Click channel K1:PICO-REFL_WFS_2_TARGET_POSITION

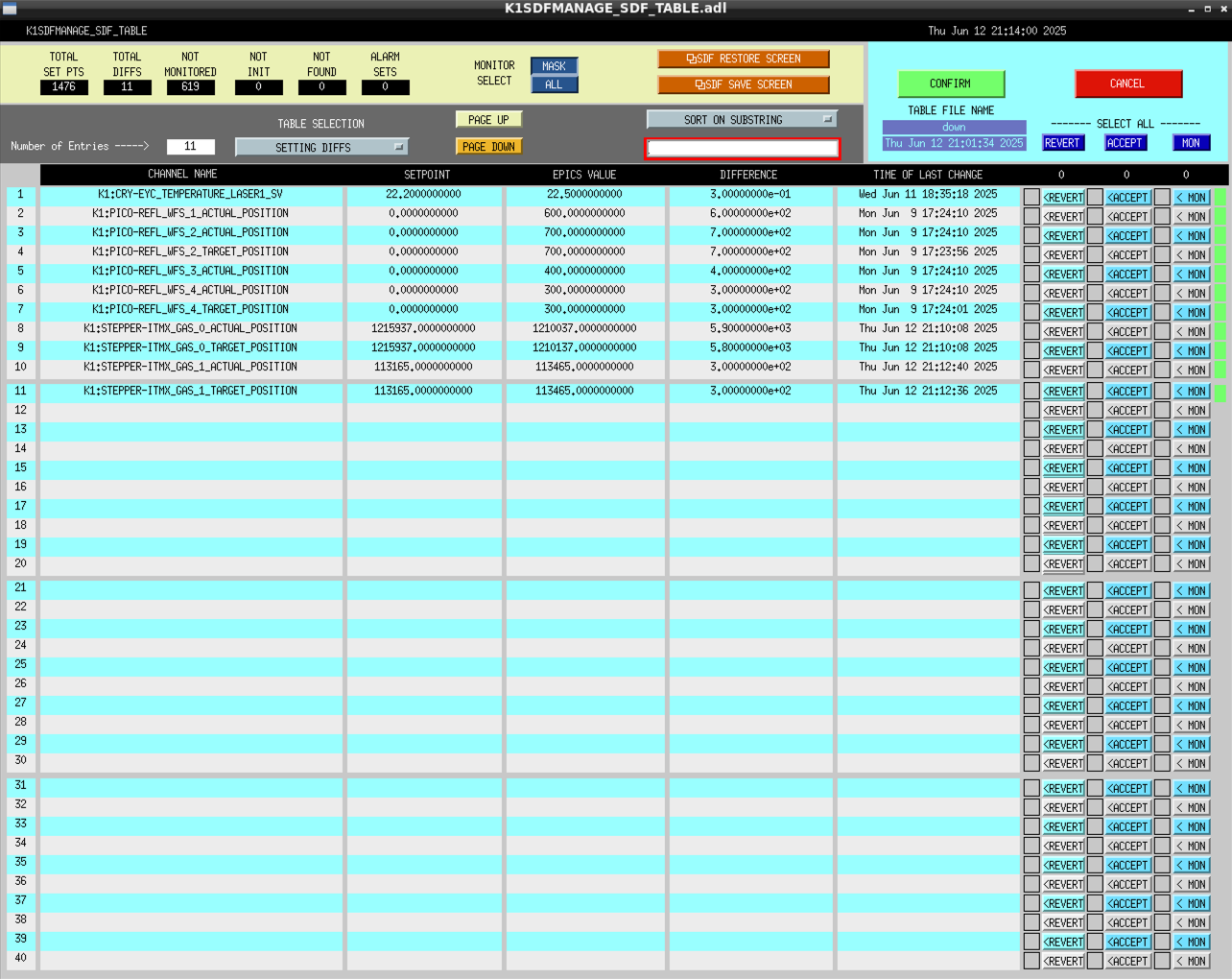190,251
